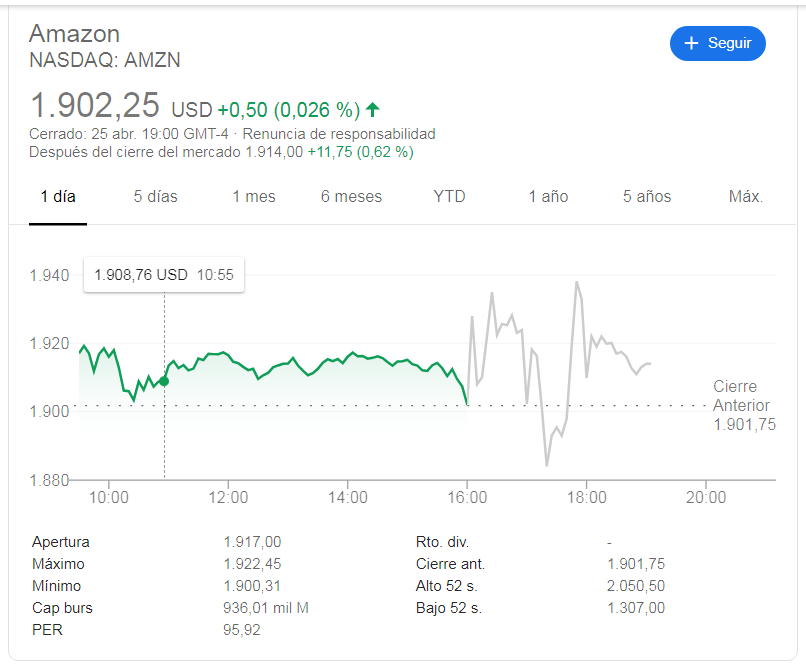Open the 1 mes chart range

(254, 196)
